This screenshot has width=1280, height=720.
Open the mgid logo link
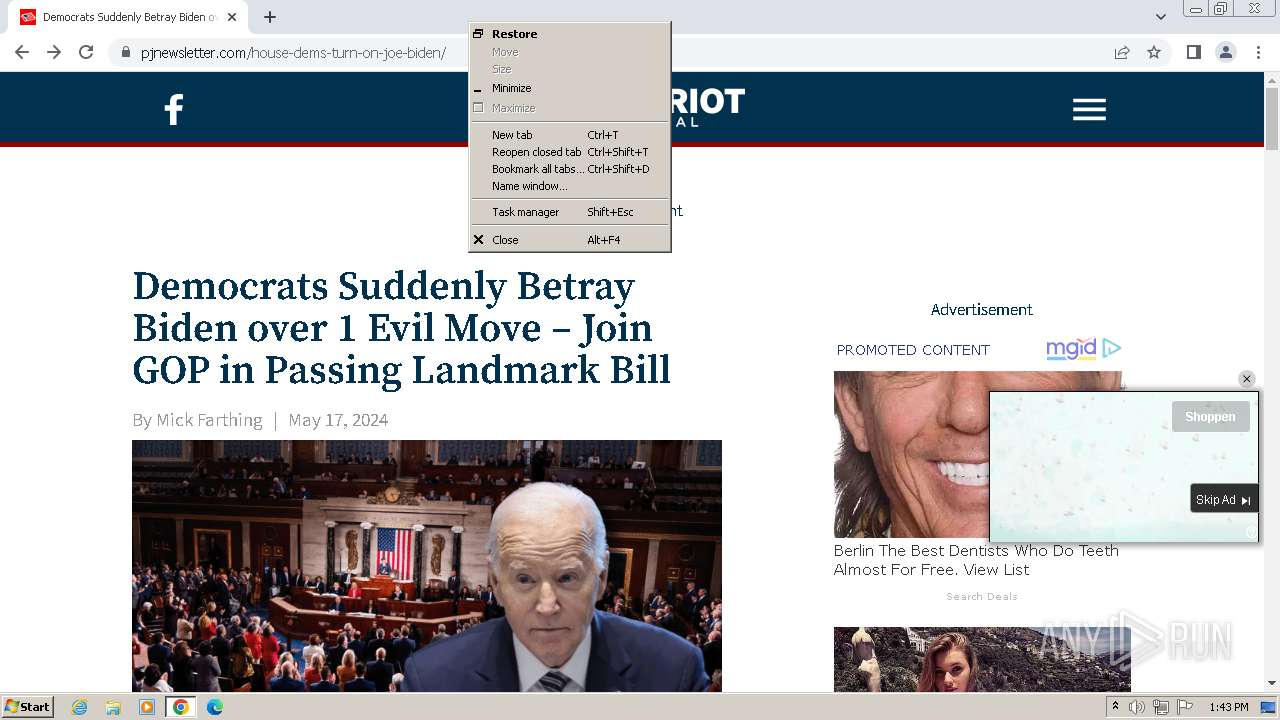1071,348
